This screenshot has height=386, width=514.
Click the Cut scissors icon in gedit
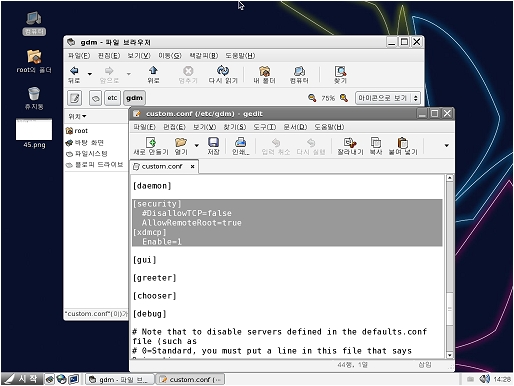[x=350, y=143]
